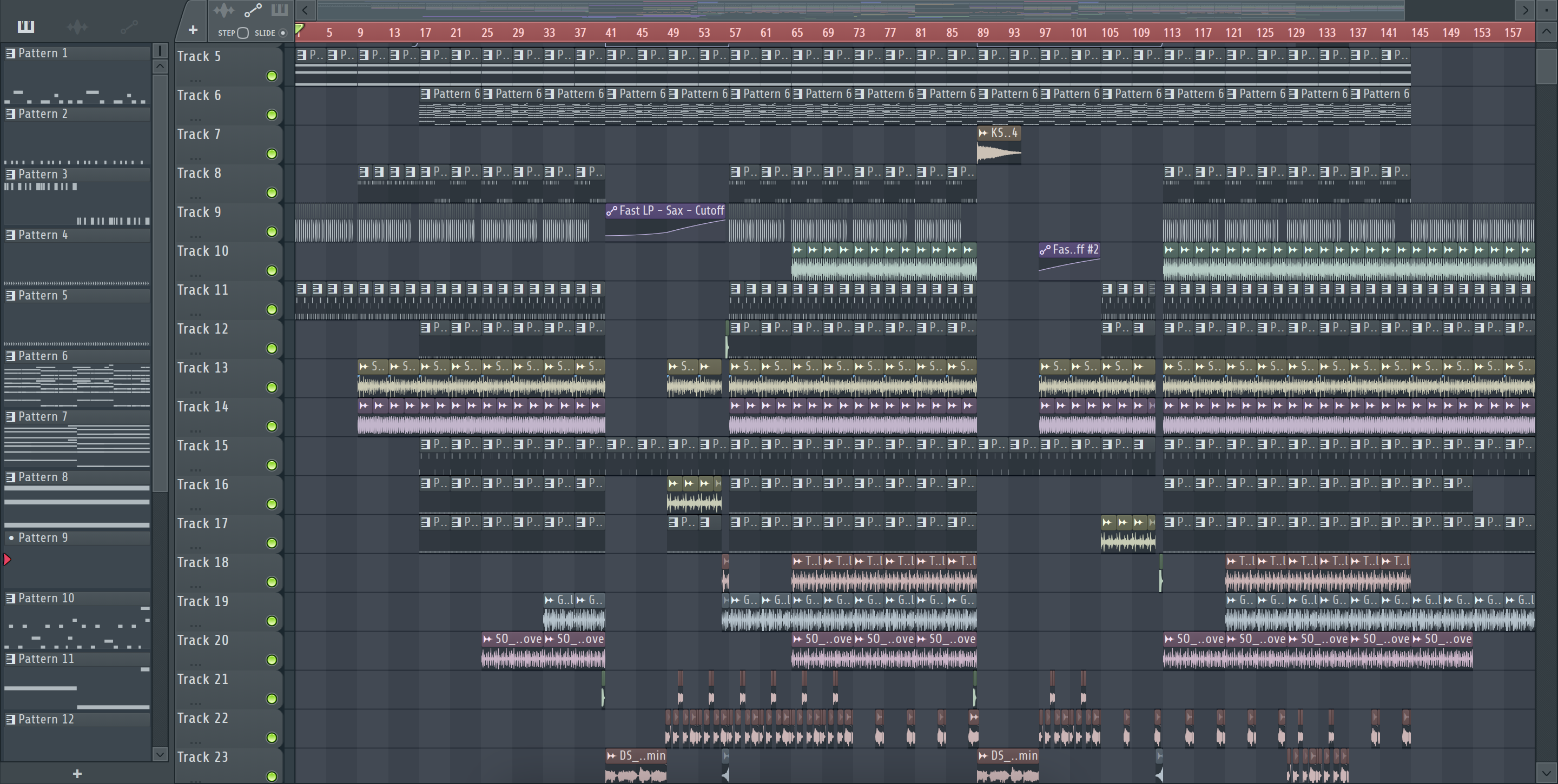
Task: Mute Track 23 with its green LED
Action: coord(272,776)
